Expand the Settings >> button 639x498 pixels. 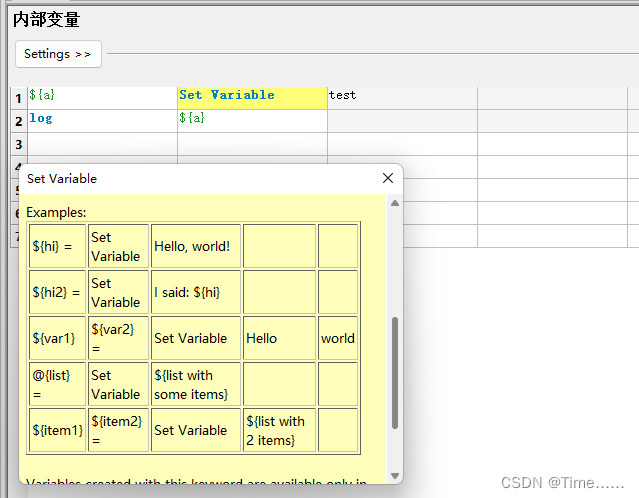(58, 54)
